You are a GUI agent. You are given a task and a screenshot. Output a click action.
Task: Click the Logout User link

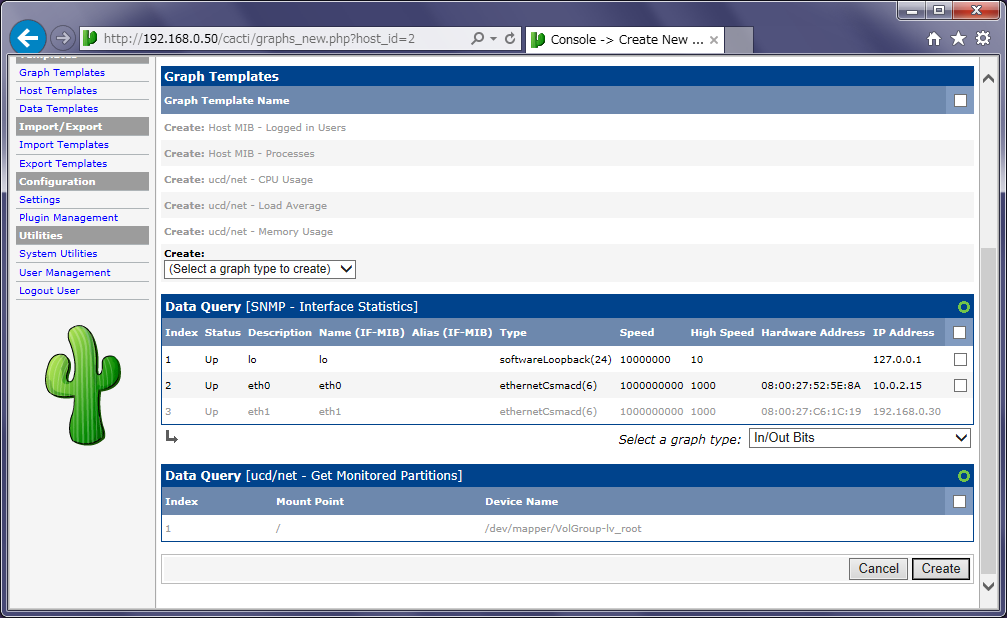(x=49, y=291)
